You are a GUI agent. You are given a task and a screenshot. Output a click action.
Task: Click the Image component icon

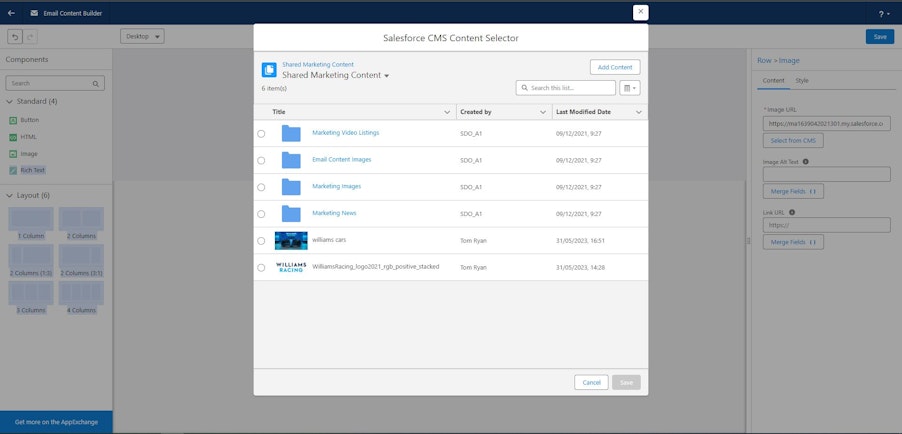[13, 154]
